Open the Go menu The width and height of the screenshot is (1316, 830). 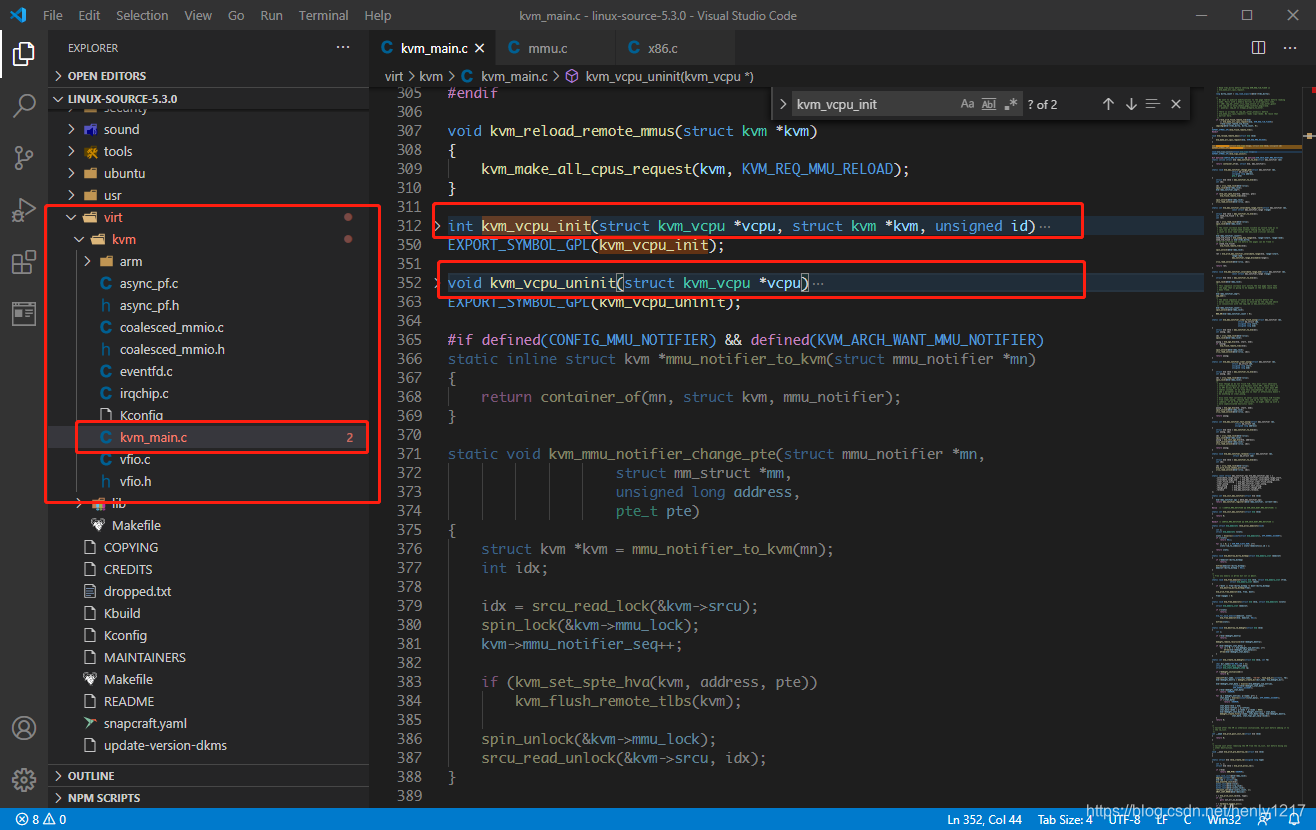pyautogui.click(x=236, y=15)
